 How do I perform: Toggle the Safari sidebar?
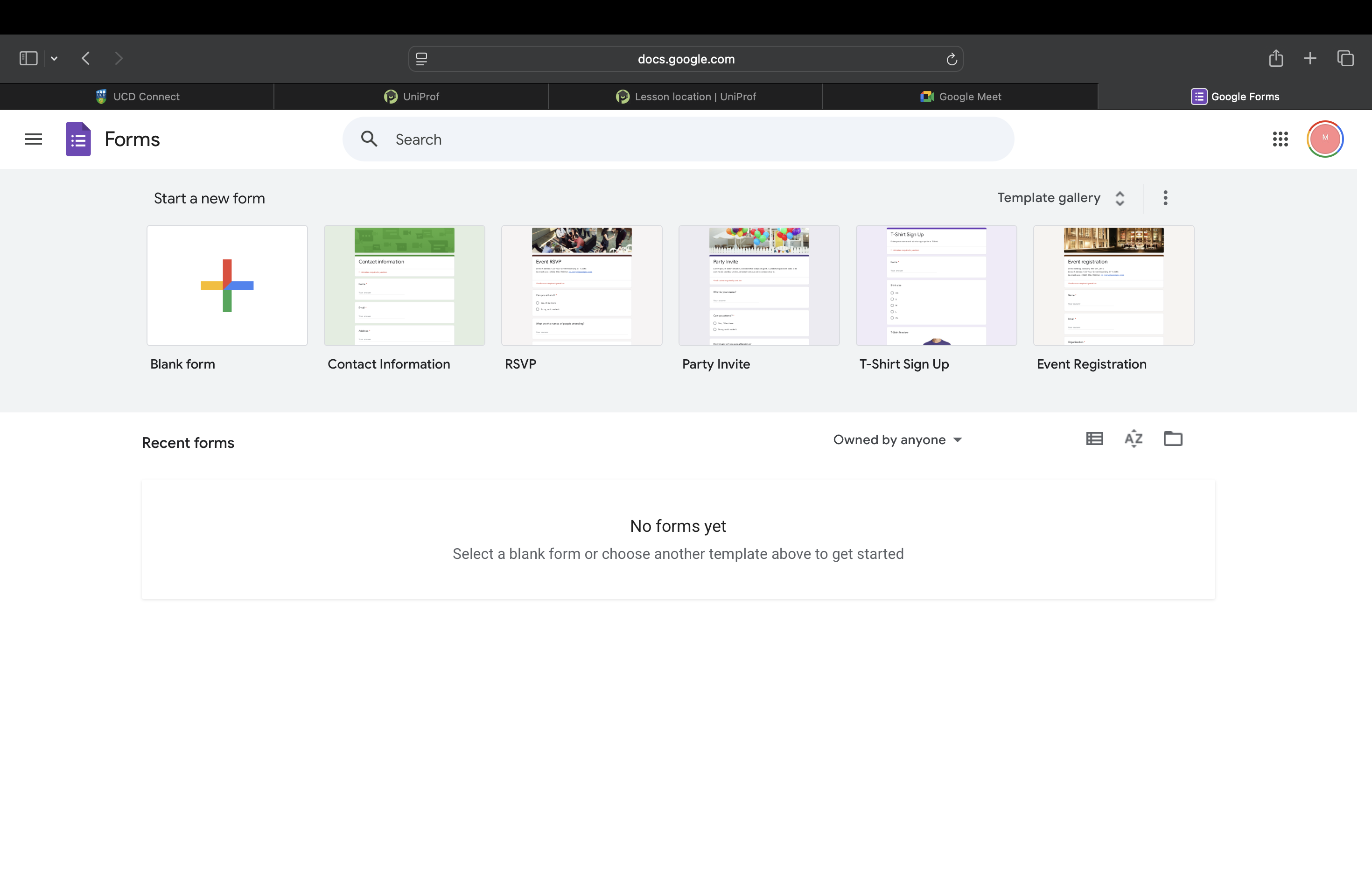click(28, 59)
